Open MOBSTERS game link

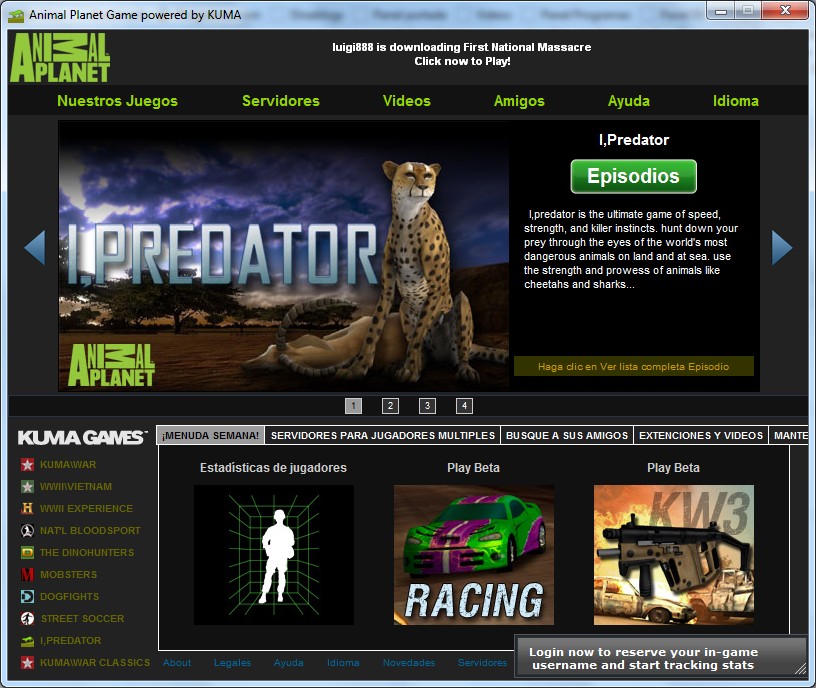tap(69, 575)
